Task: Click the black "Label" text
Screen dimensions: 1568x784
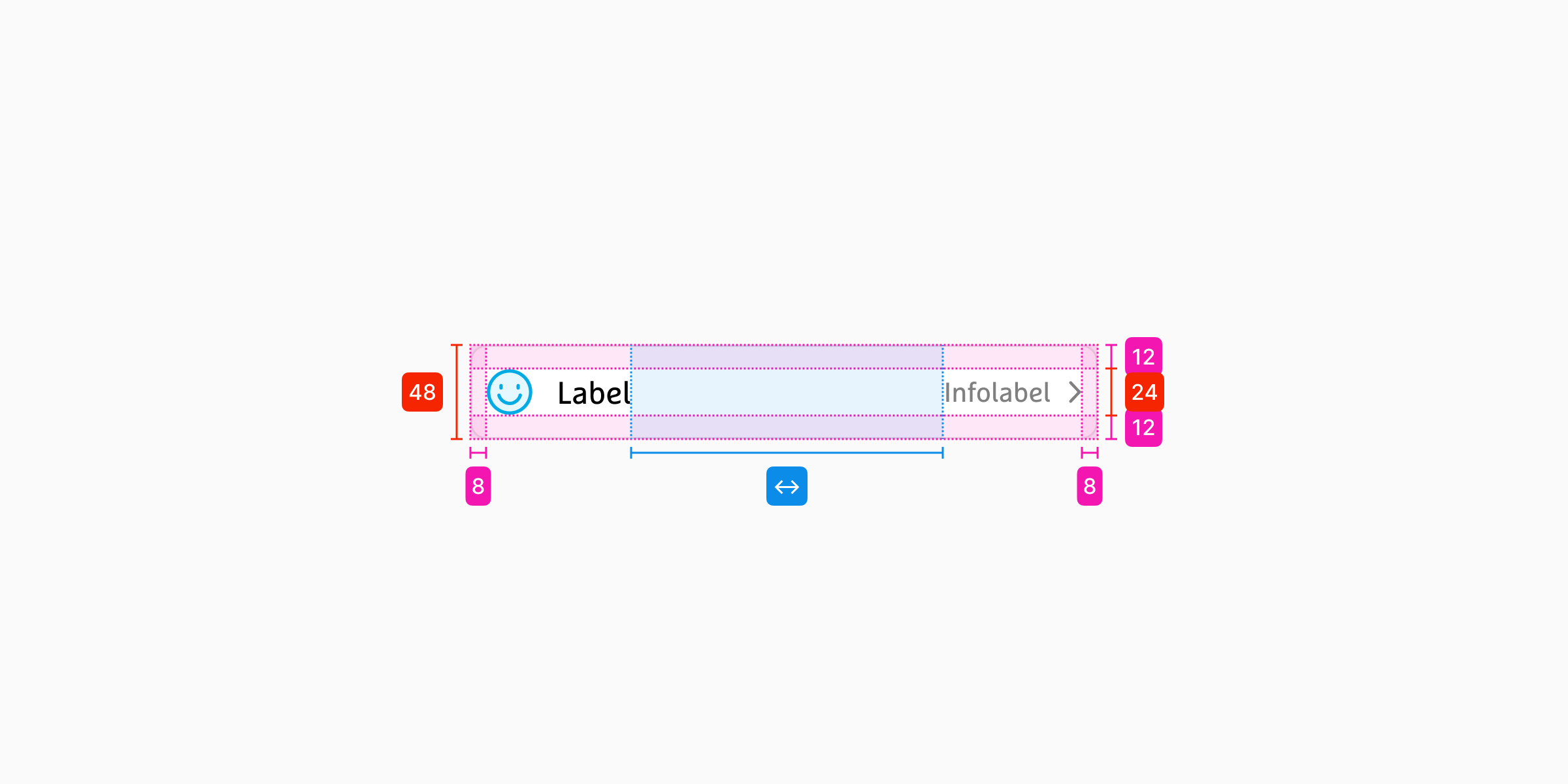Action: pyautogui.click(x=593, y=393)
